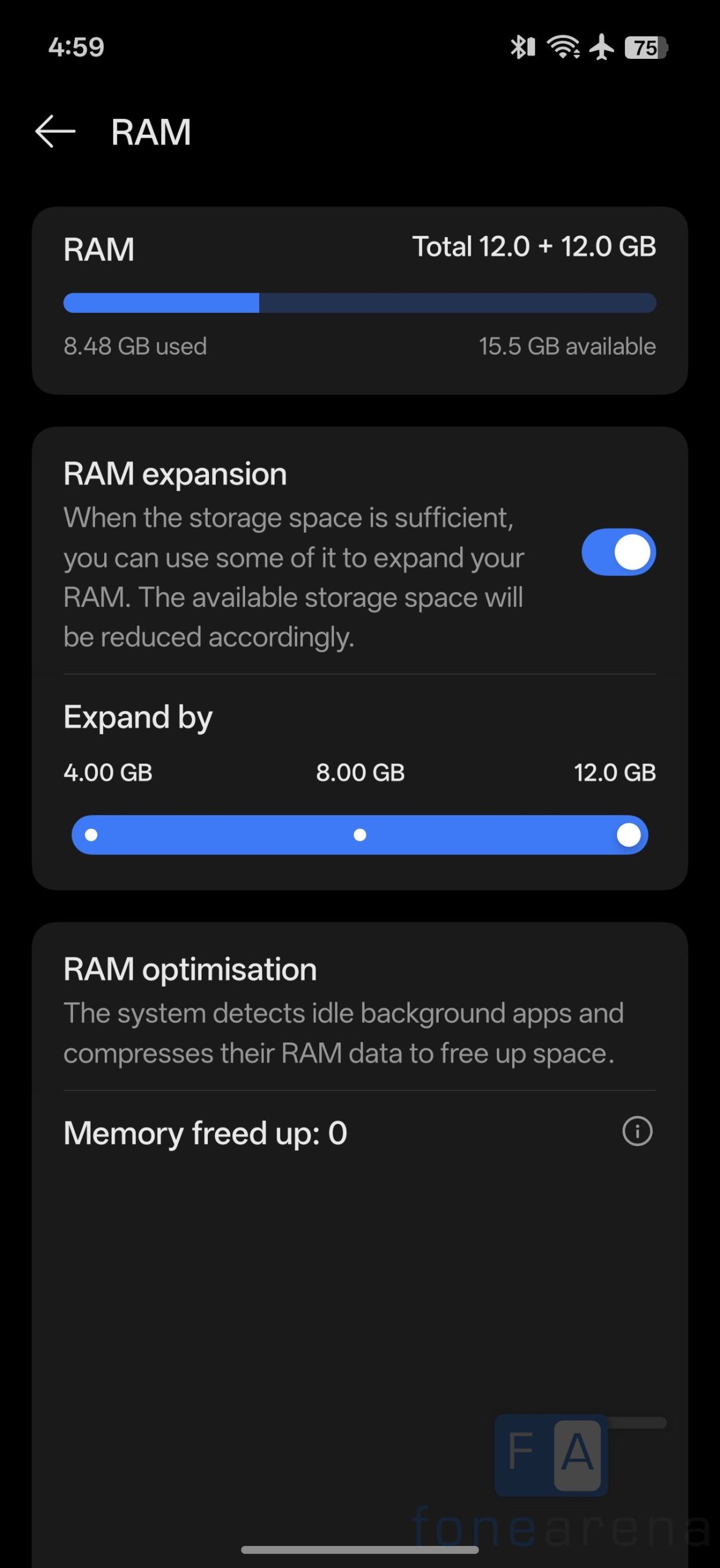Tap the Bluetooth status icon
This screenshot has height=1568, width=720.
pos(523,47)
